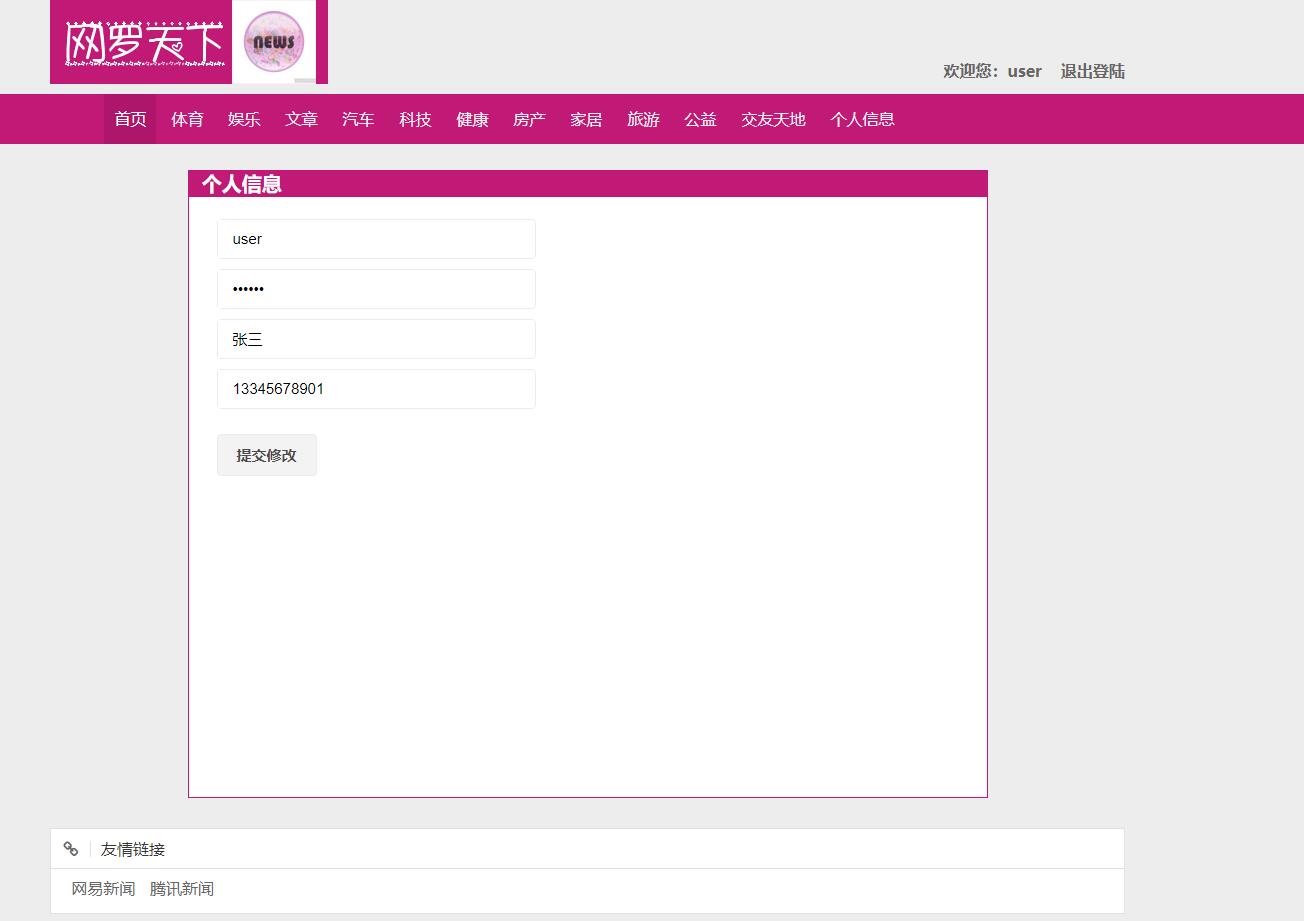The height and width of the screenshot is (921, 1304).
Task: Open the 科技 technology section
Action: click(x=415, y=118)
